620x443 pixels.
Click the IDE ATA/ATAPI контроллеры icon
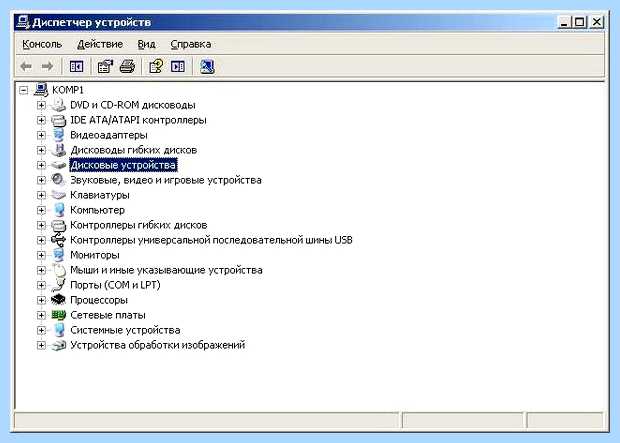coord(59,120)
